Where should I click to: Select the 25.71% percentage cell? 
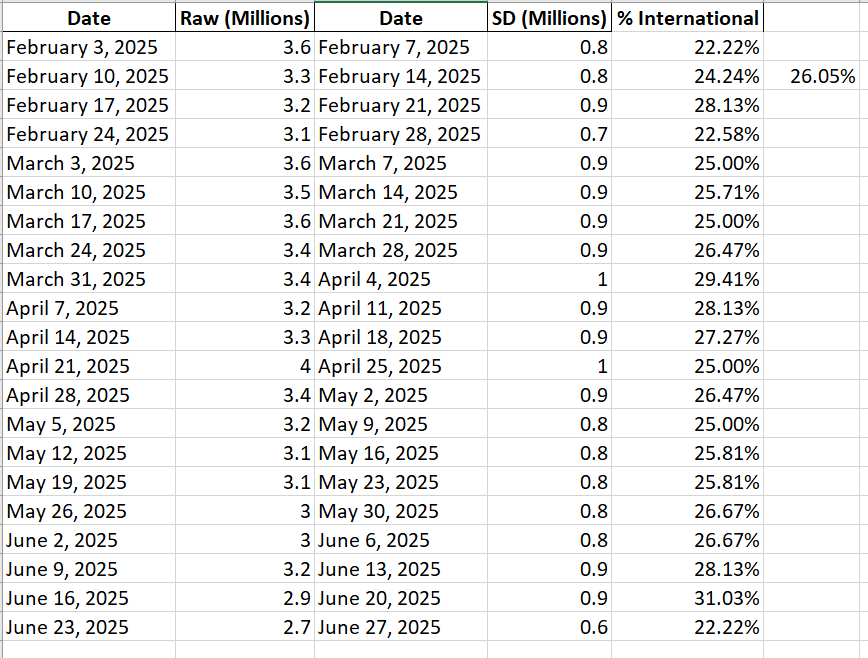coord(688,191)
